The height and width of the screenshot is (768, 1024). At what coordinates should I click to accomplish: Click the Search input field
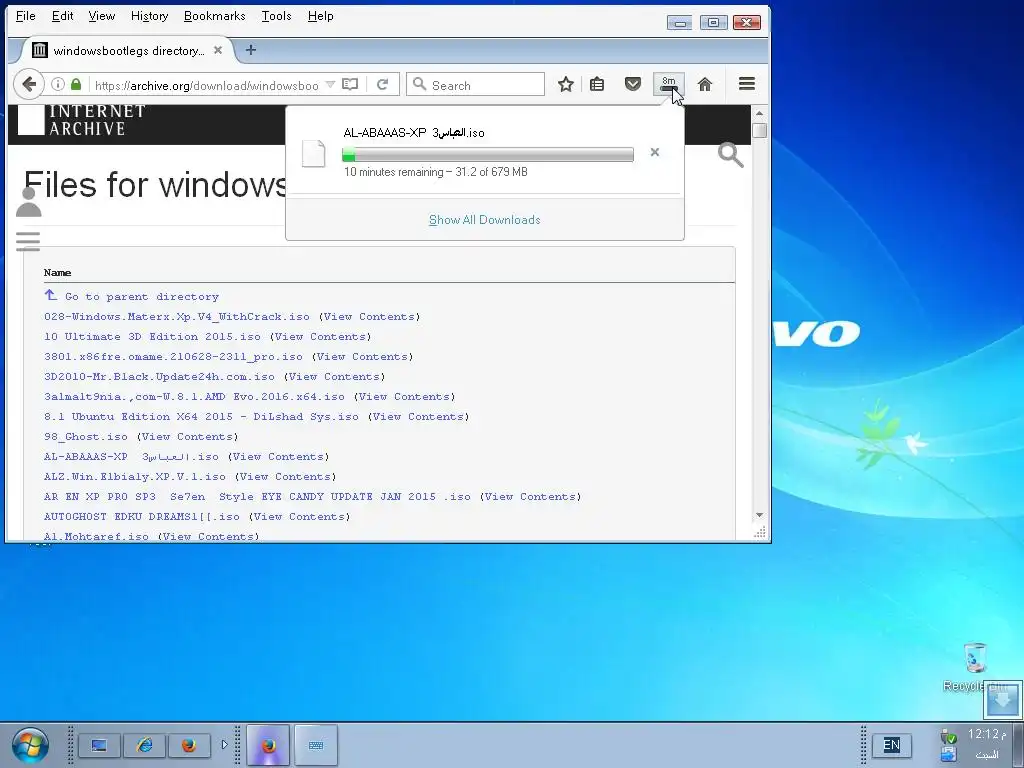475,85
